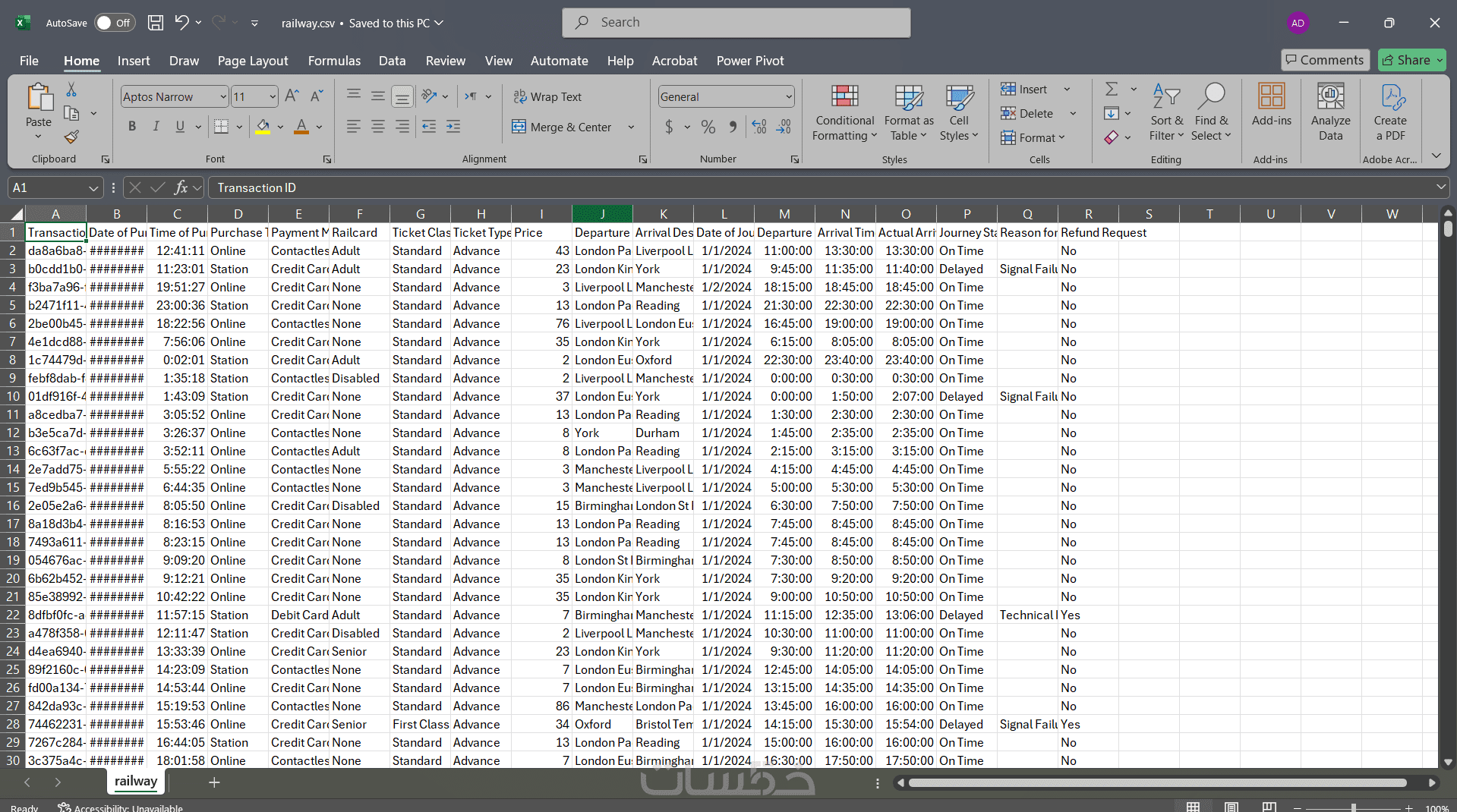The height and width of the screenshot is (812, 1457).
Task: Toggle Italic formatting
Action: [156, 127]
